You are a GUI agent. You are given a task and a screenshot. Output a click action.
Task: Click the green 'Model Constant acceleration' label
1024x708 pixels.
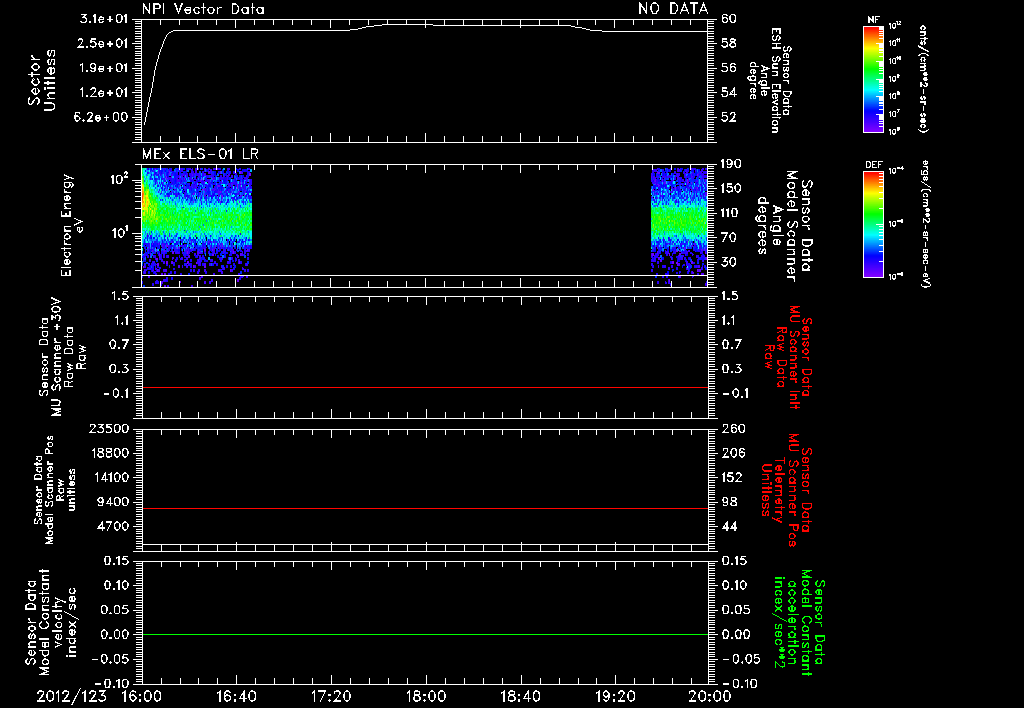click(798, 623)
